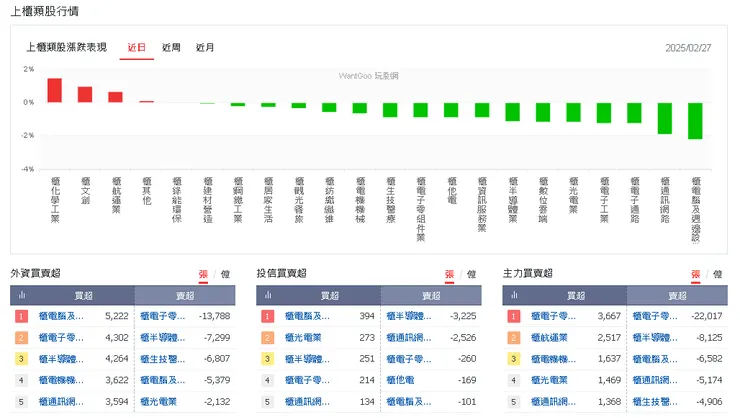
Task: Click the rank 3 badge in 主力買賣超
Action: coord(514,359)
